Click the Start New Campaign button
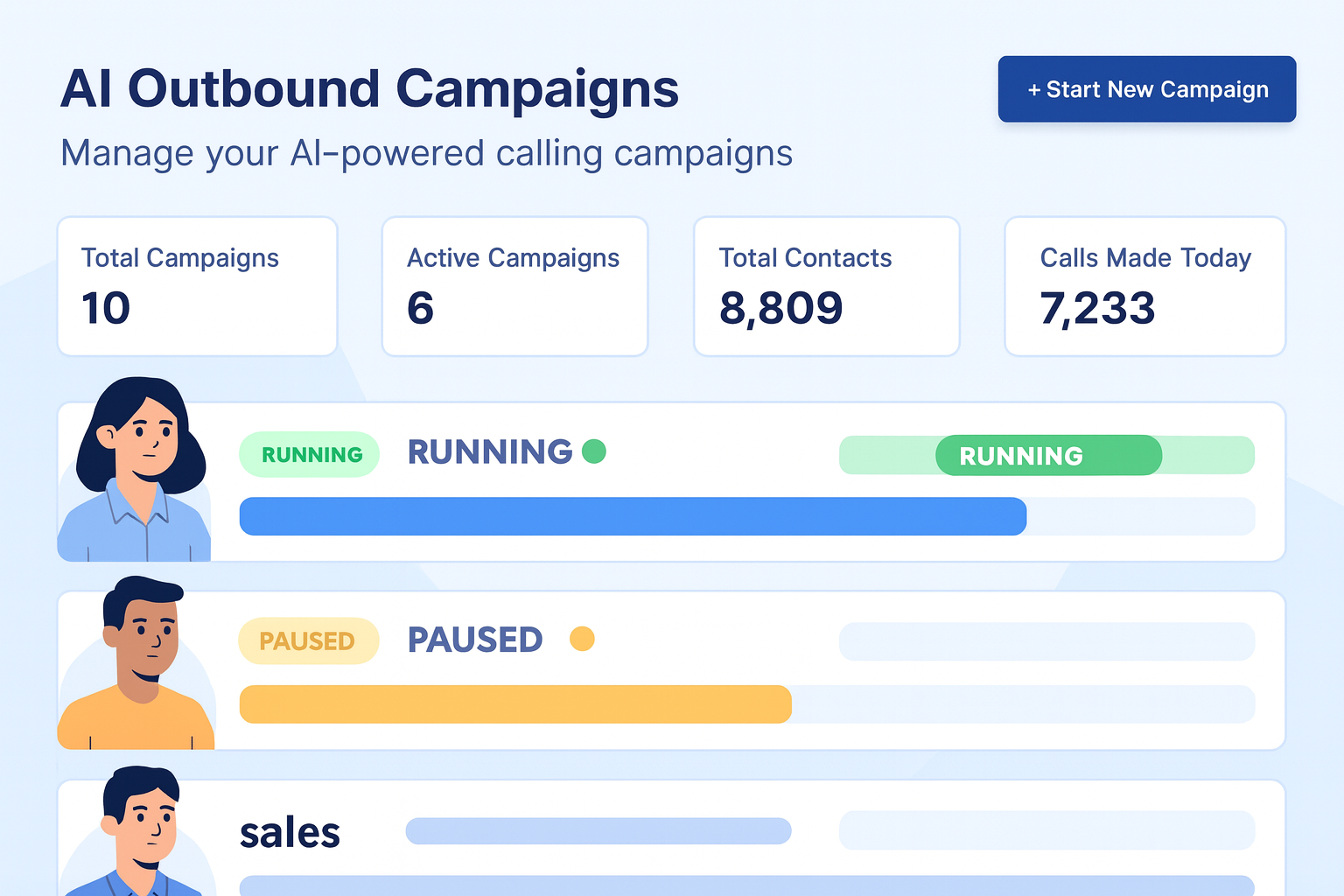The height and width of the screenshot is (896, 1344). 1146,89
